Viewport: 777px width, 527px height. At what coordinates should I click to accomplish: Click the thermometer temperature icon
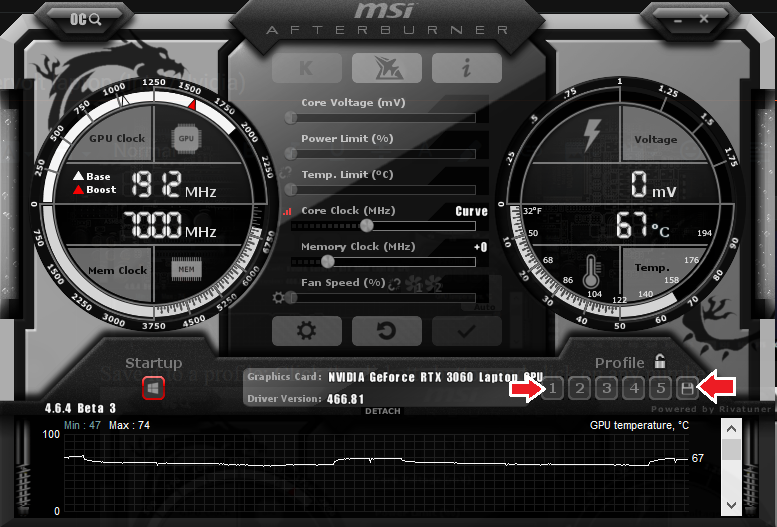[x=591, y=272]
